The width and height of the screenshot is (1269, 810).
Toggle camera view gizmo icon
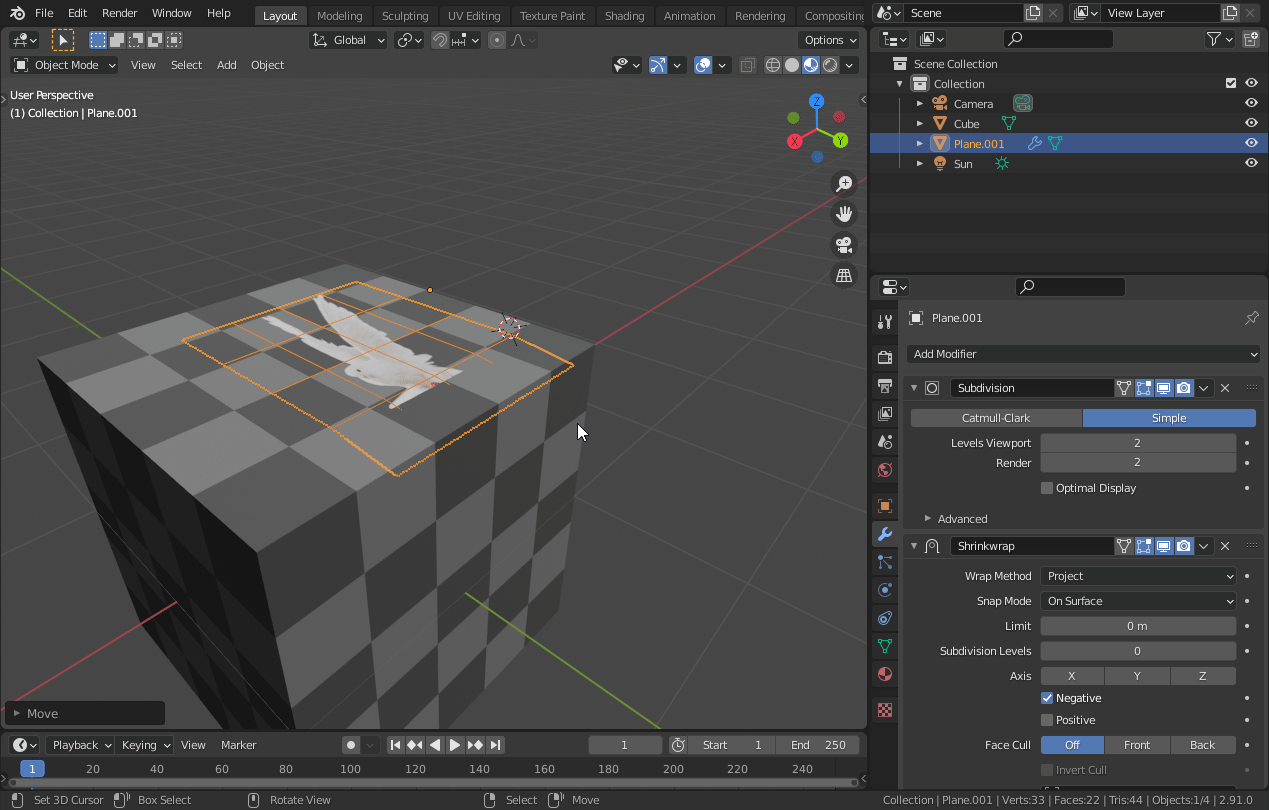tap(844, 245)
